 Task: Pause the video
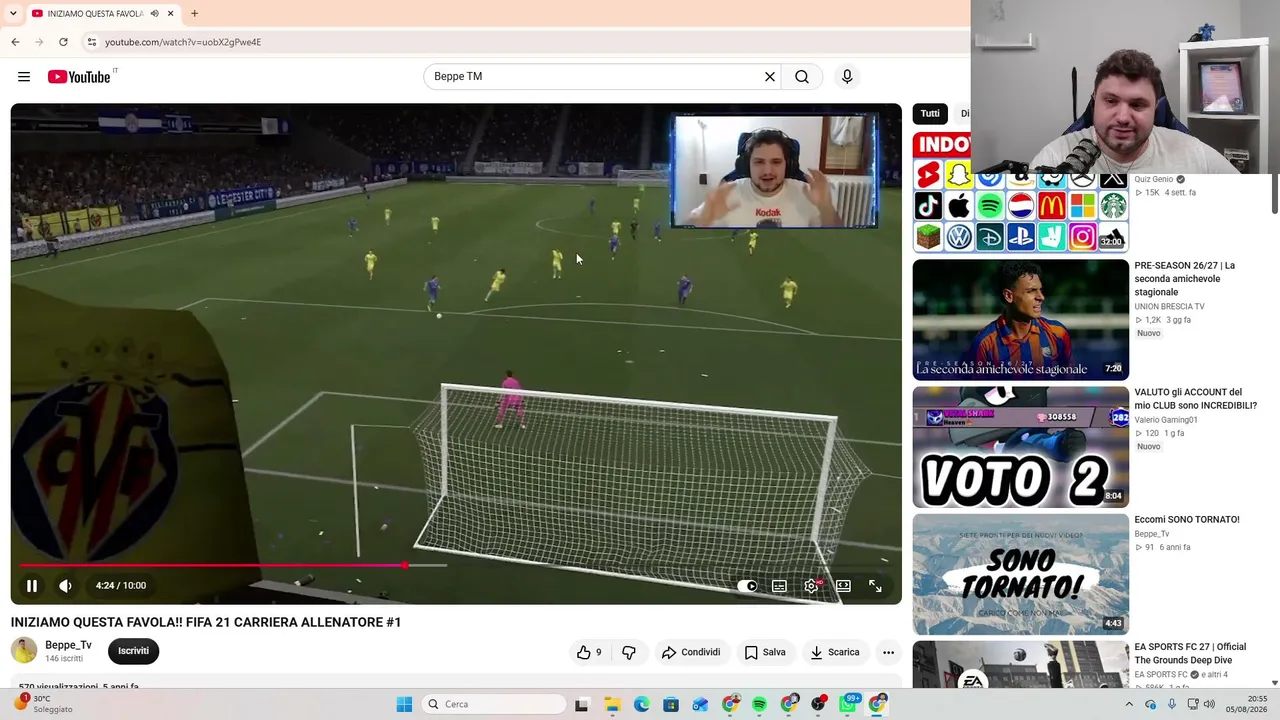pos(32,586)
